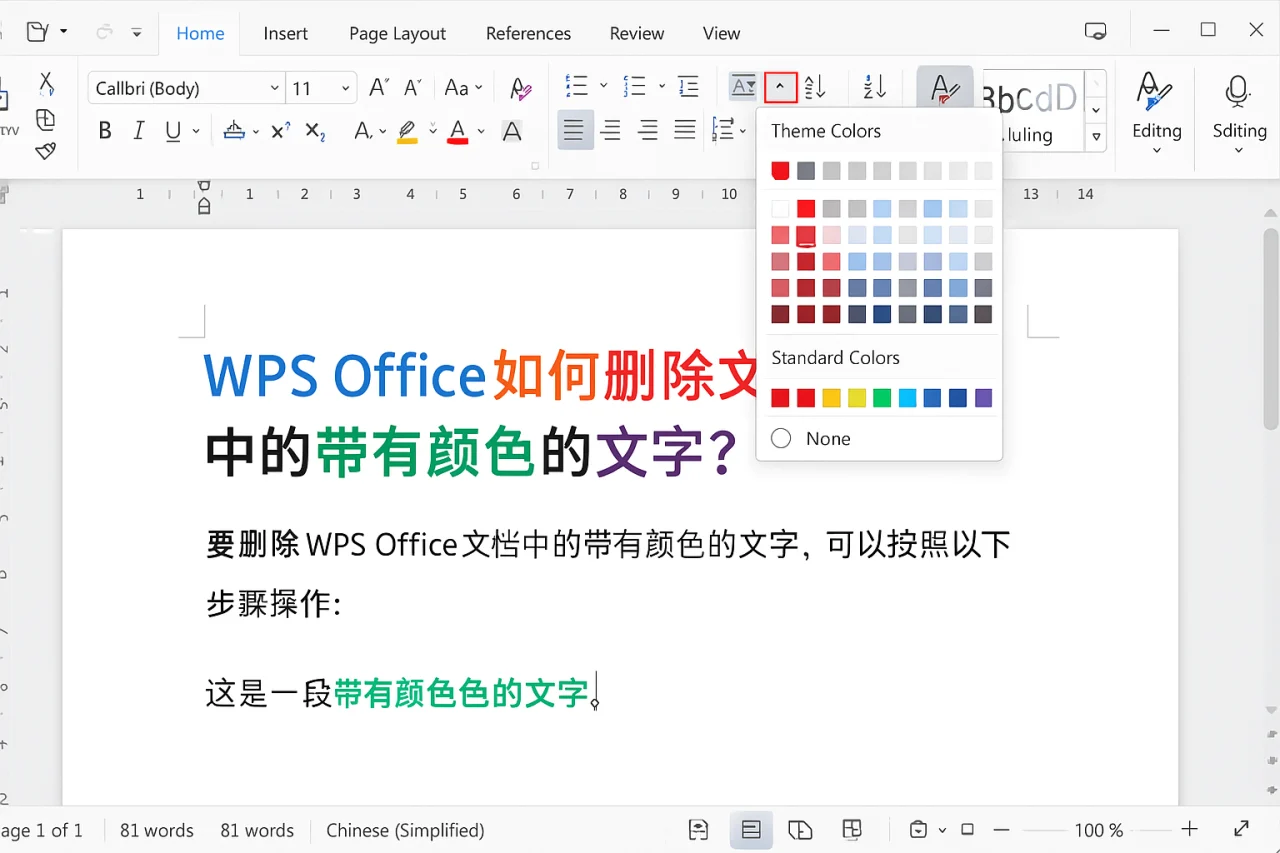The image size is (1280, 853).
Task: Open the font name dropdown for Callbri
Action: (276, 88)
